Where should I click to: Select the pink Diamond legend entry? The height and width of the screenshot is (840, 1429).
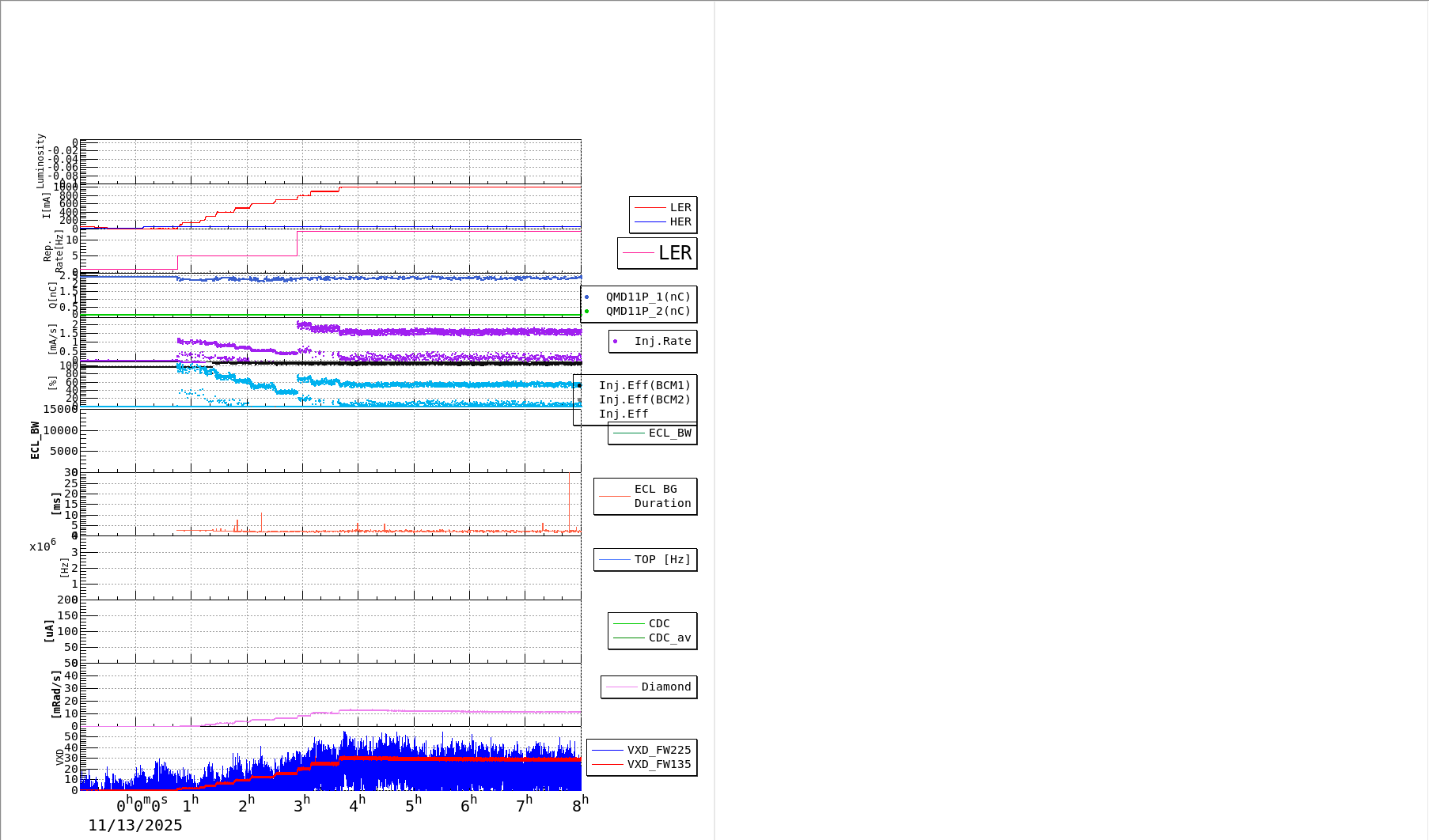click(x=649, y=687)
